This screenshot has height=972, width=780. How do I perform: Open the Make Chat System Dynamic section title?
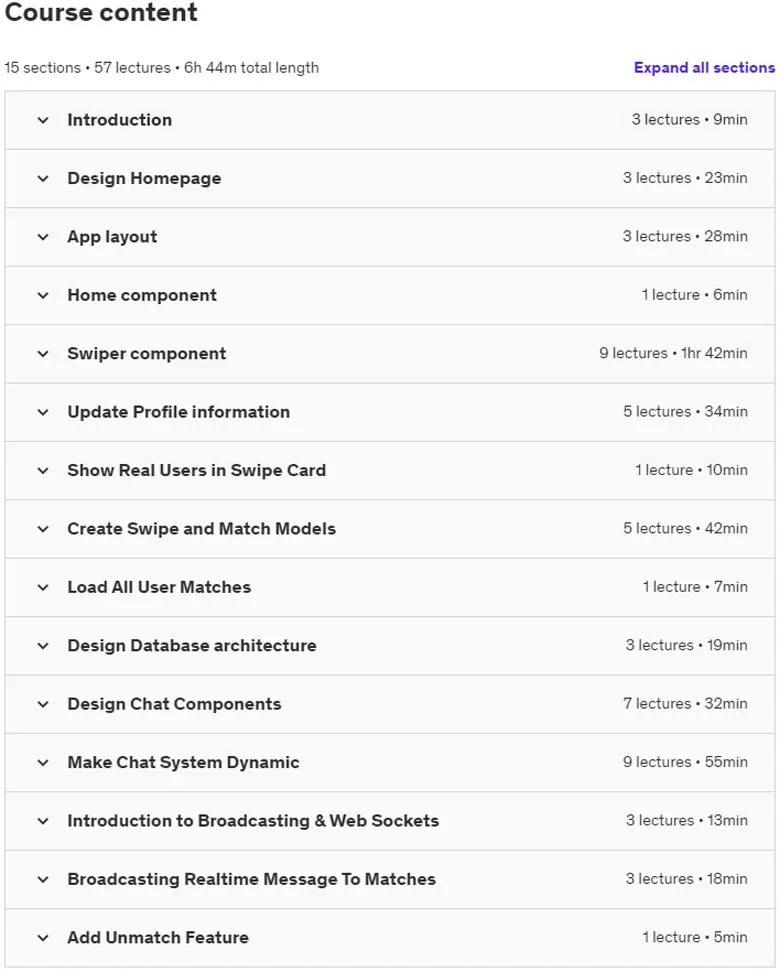click(184, 762)
